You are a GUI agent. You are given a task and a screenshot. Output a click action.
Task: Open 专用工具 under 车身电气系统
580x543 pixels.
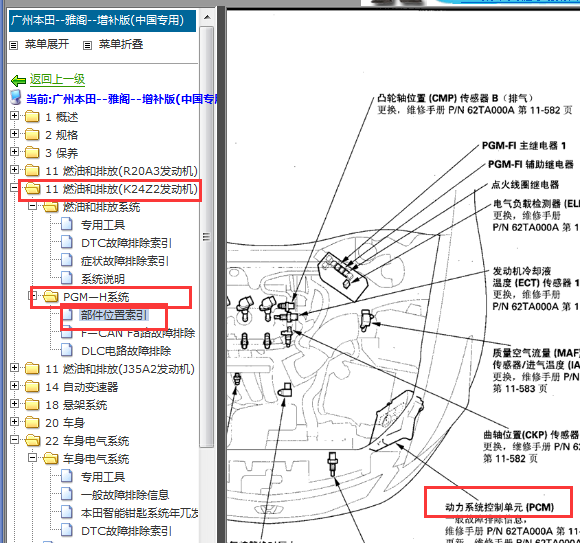tap(103, 477)
